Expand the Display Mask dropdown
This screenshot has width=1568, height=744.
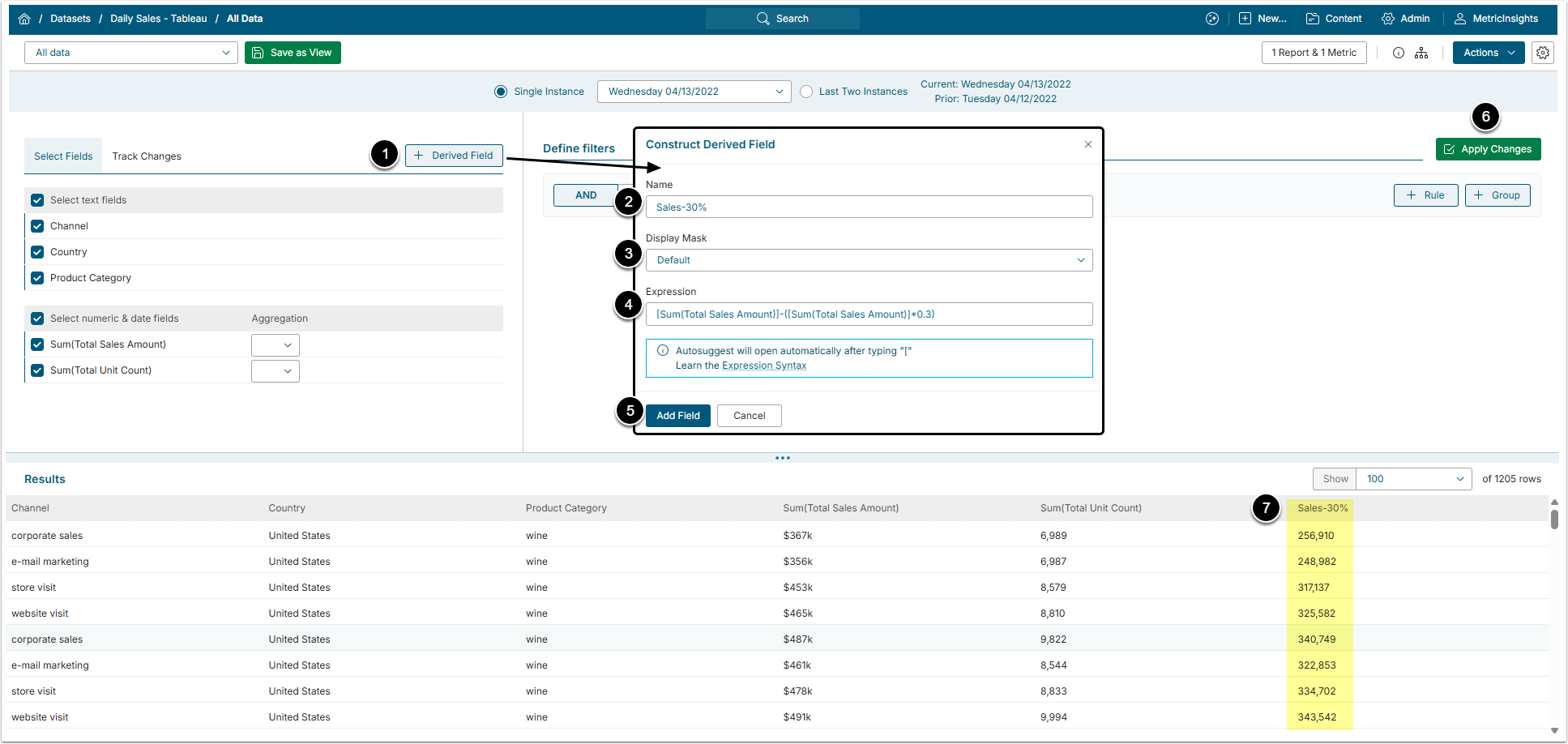pos(869,260)
